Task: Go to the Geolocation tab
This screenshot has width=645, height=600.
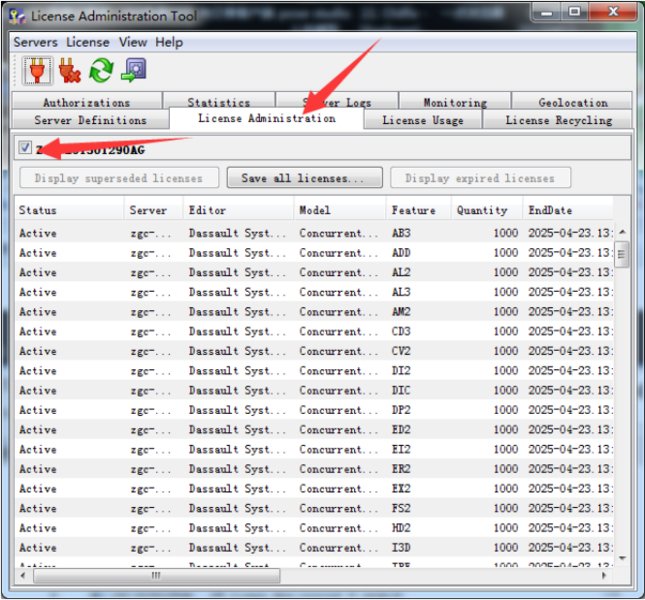Action: (x=572, y=102)
